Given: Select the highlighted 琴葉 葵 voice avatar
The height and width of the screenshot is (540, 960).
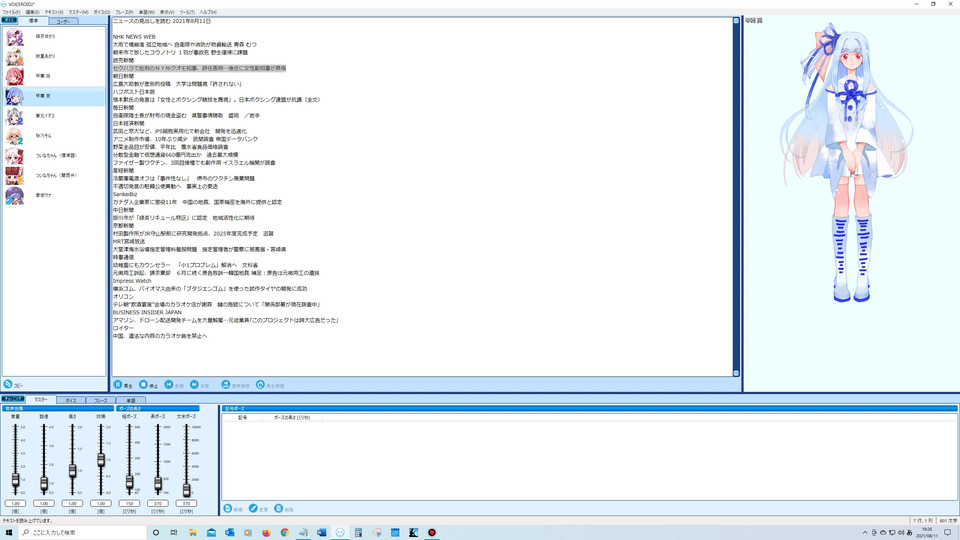Looking at the screenshot, I should (x=15, y=96).
